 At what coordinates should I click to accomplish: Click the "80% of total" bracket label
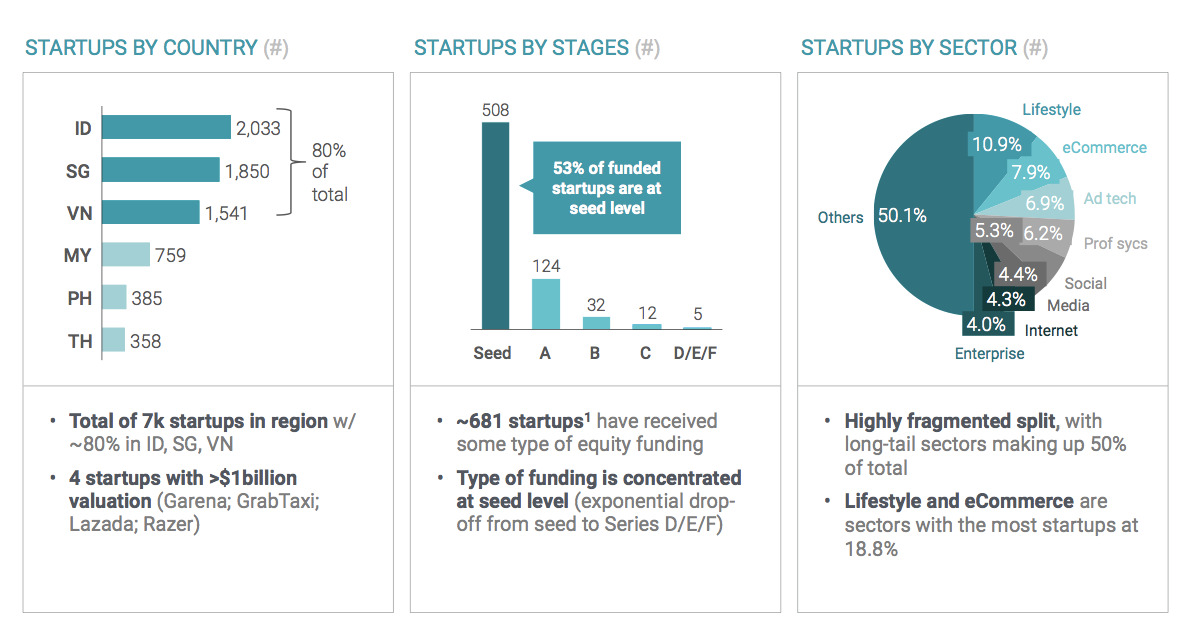click(x=329, y=172)
